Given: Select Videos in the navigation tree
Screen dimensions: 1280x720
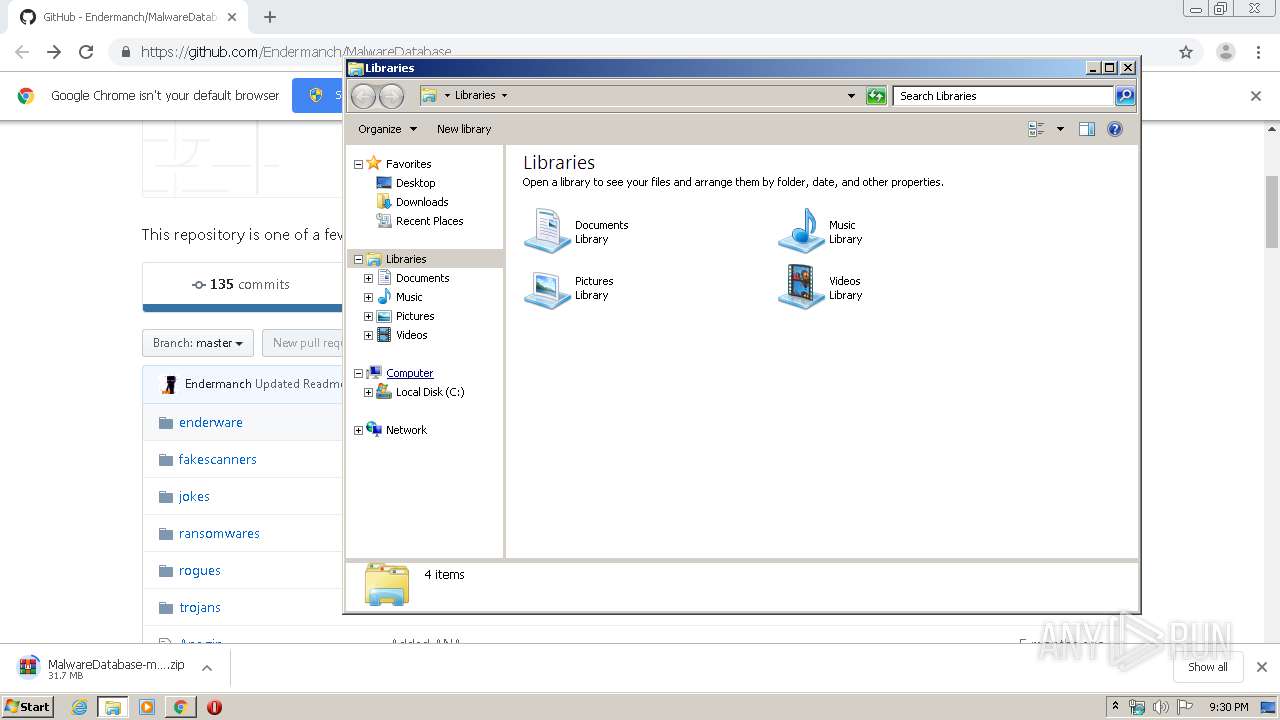Looking at the screenshot, I should point(411,335).
